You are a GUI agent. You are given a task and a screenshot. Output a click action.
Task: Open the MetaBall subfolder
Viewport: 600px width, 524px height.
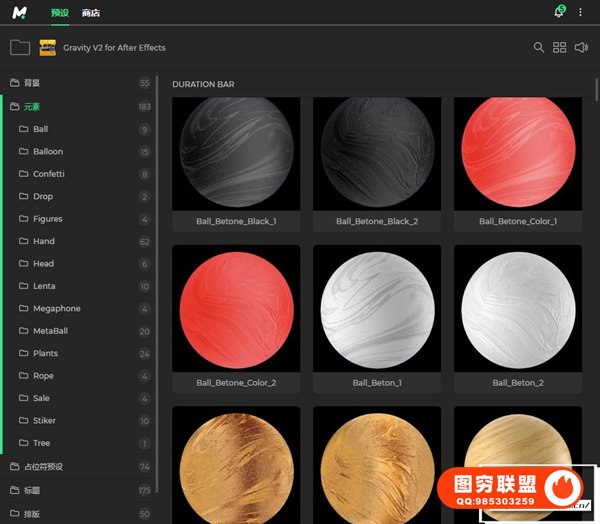pos(49,331)
